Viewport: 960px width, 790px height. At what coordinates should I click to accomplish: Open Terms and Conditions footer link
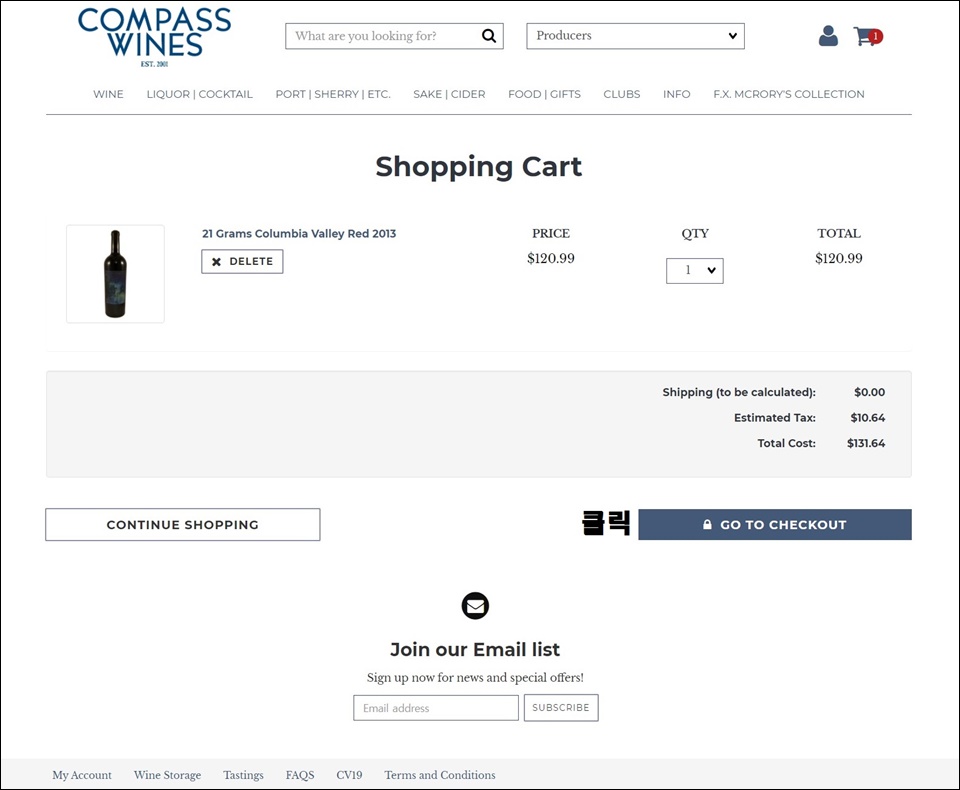(x=440, y=775)
